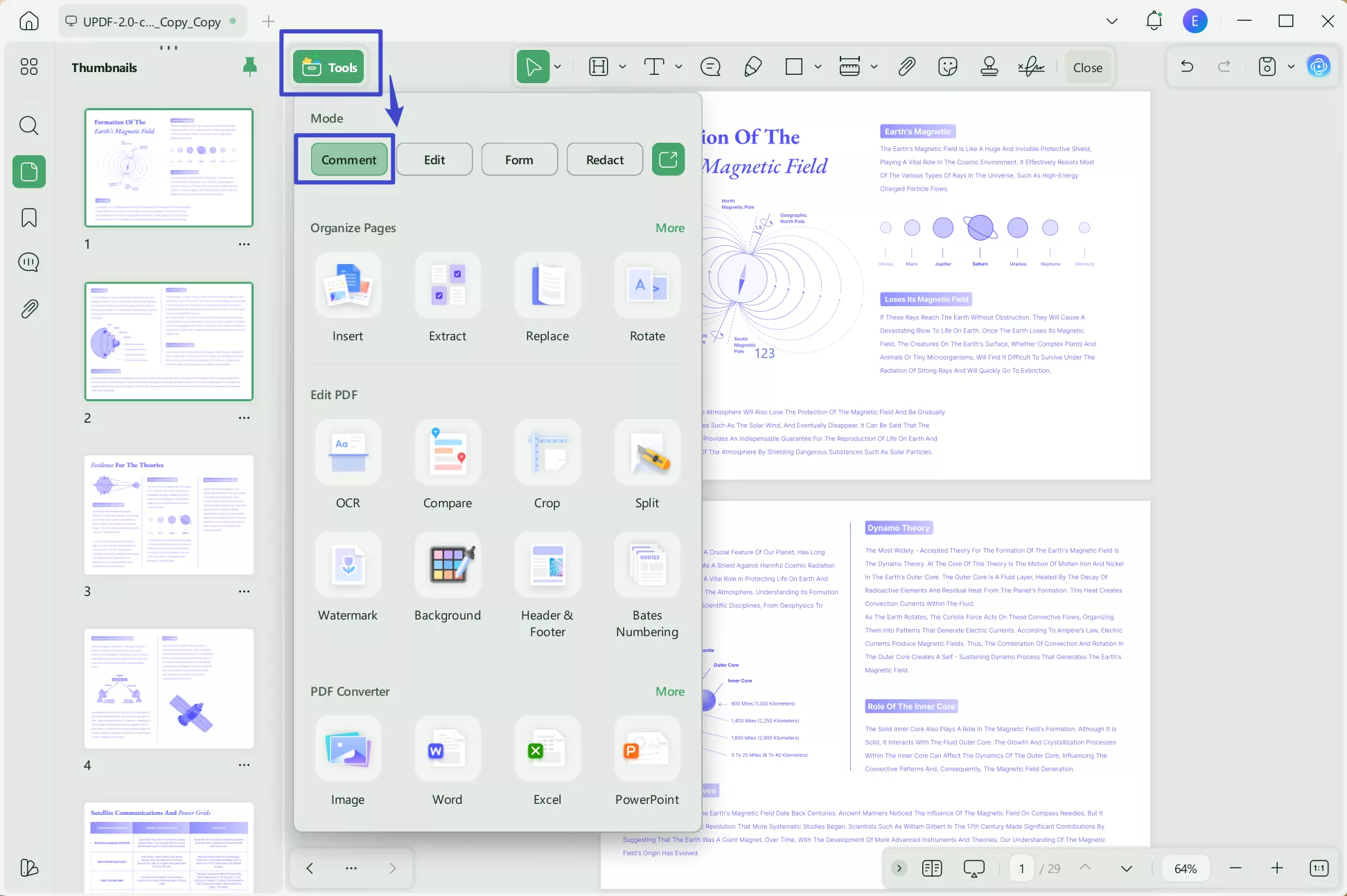Select the Text tool in top toolbar
The height and width of the screenshot is (896, 1347).
click(654, 67)
